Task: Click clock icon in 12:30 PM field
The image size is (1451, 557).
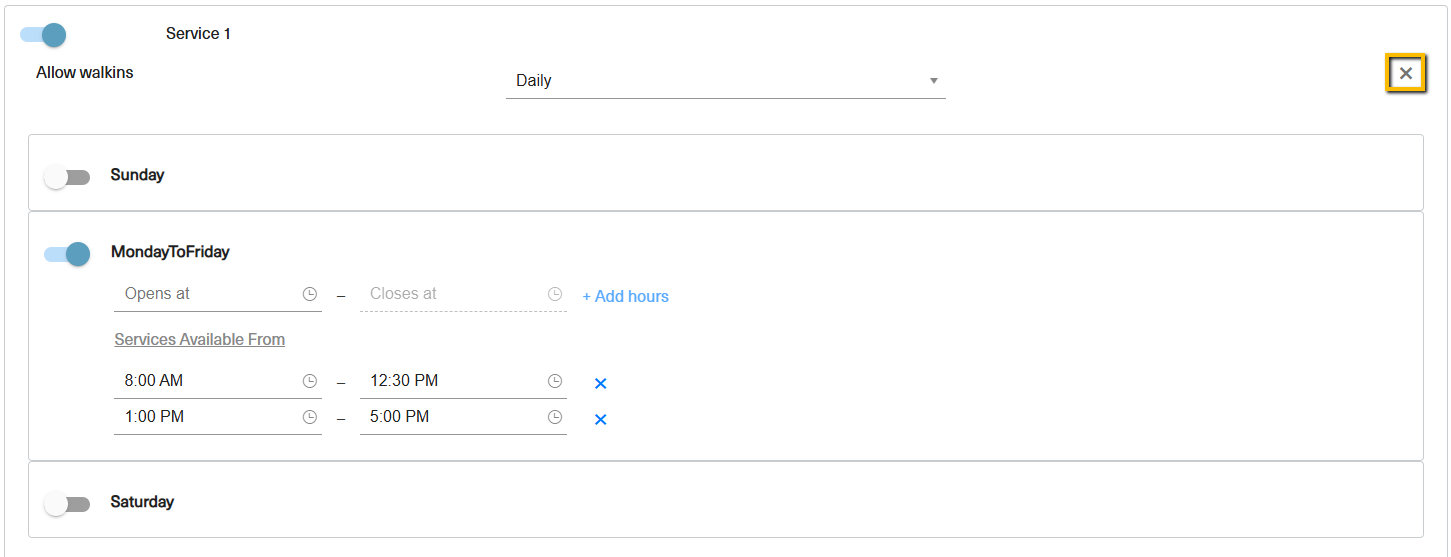Action: point(555,381)
